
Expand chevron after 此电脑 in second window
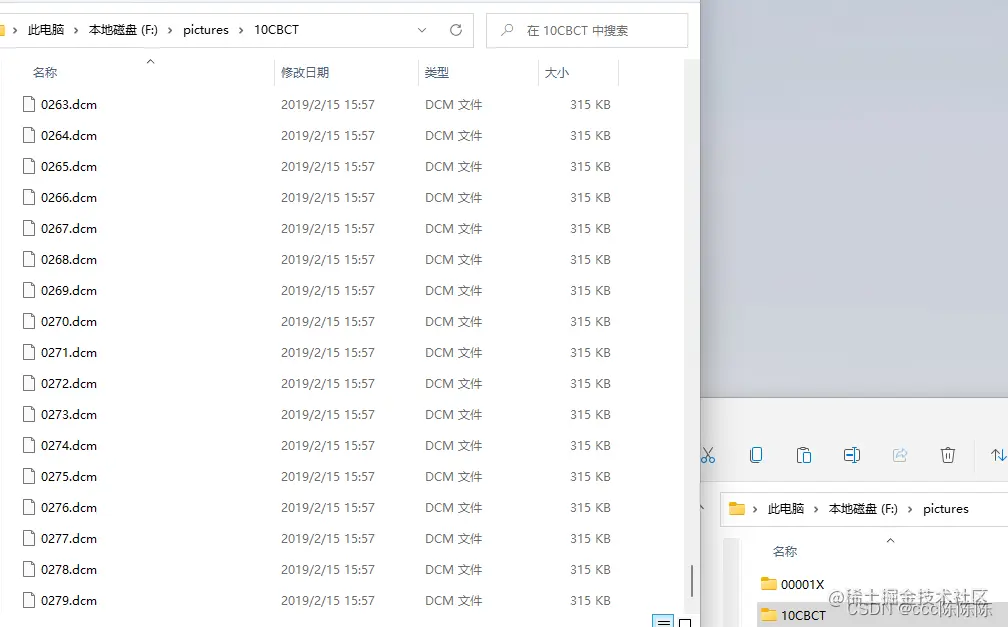point(816,509)
